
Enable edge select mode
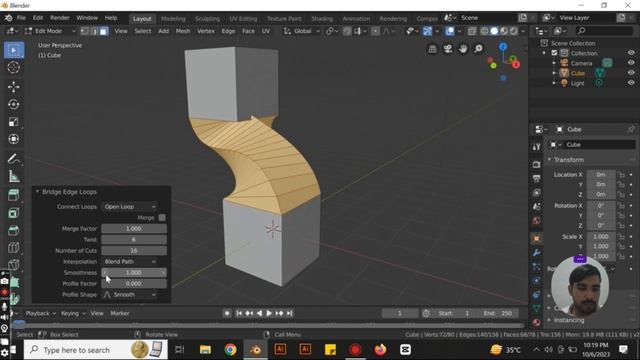[x=94, y=31]
